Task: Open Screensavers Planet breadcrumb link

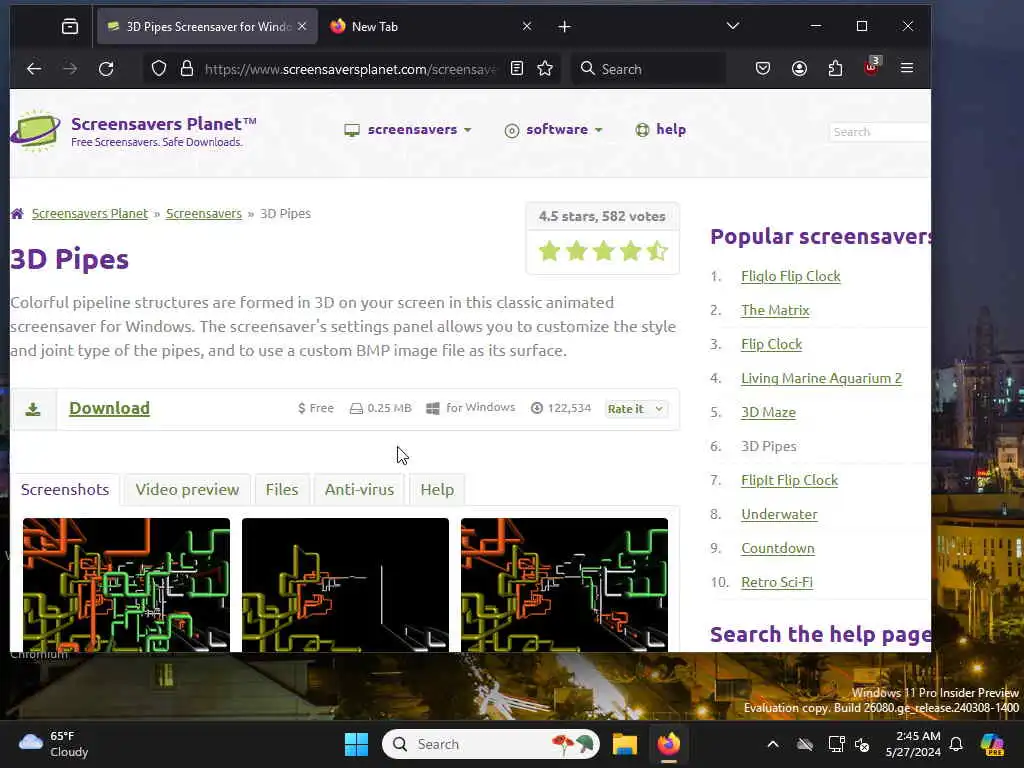Action: [90, 214]
